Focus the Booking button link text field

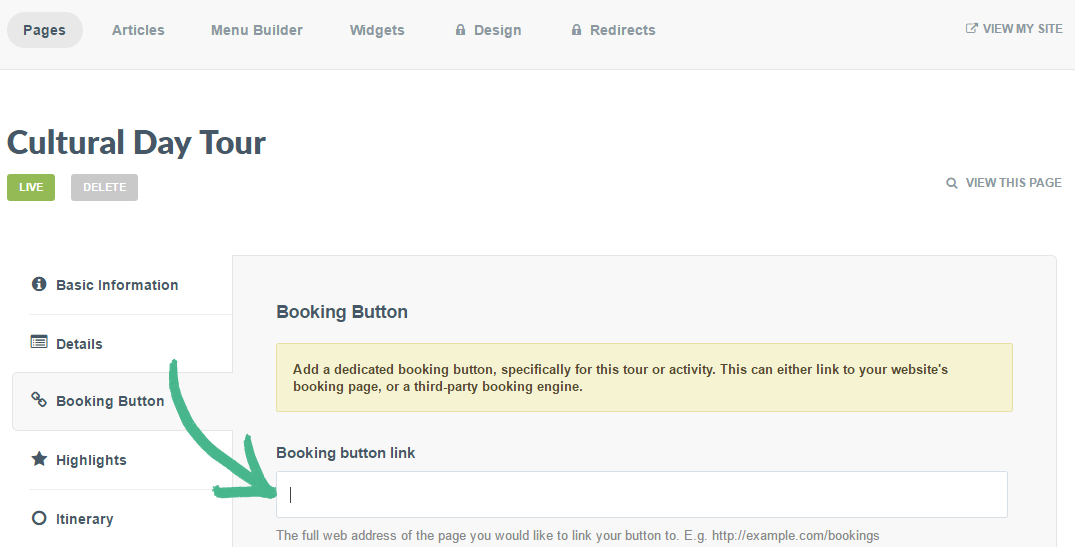[641, 494]
